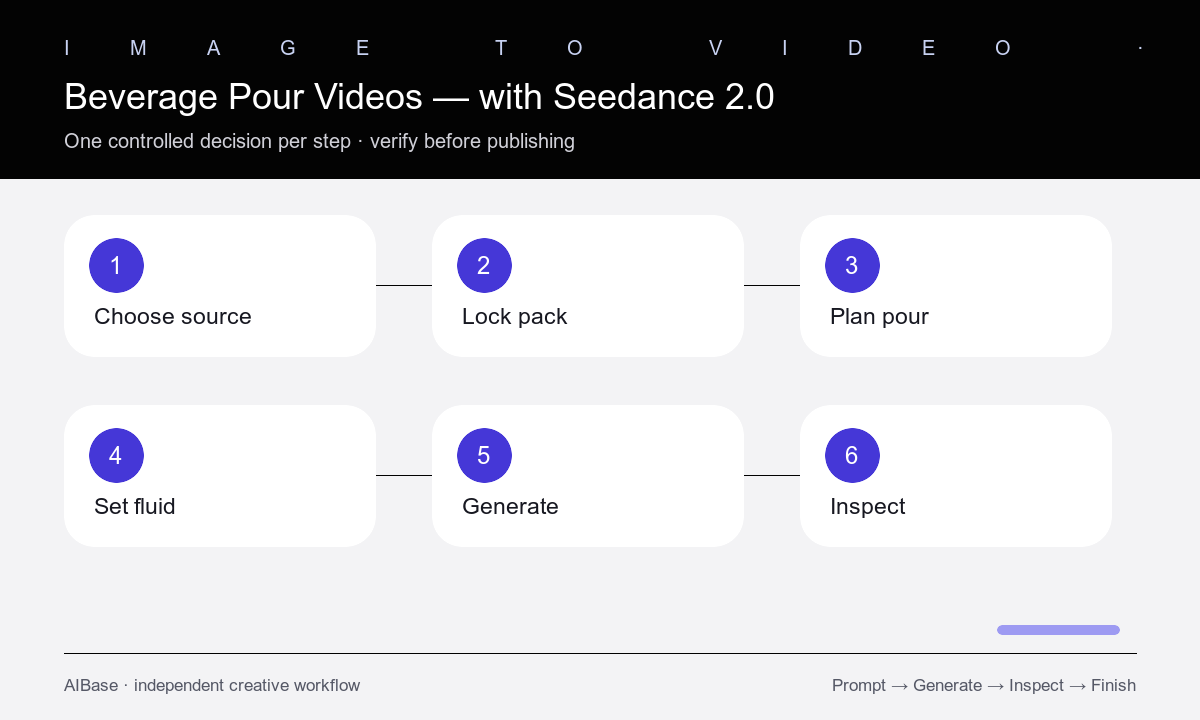Click the step 6 number circle
The height and width of the screenshot is (720, 1200).
click(852, 456)
